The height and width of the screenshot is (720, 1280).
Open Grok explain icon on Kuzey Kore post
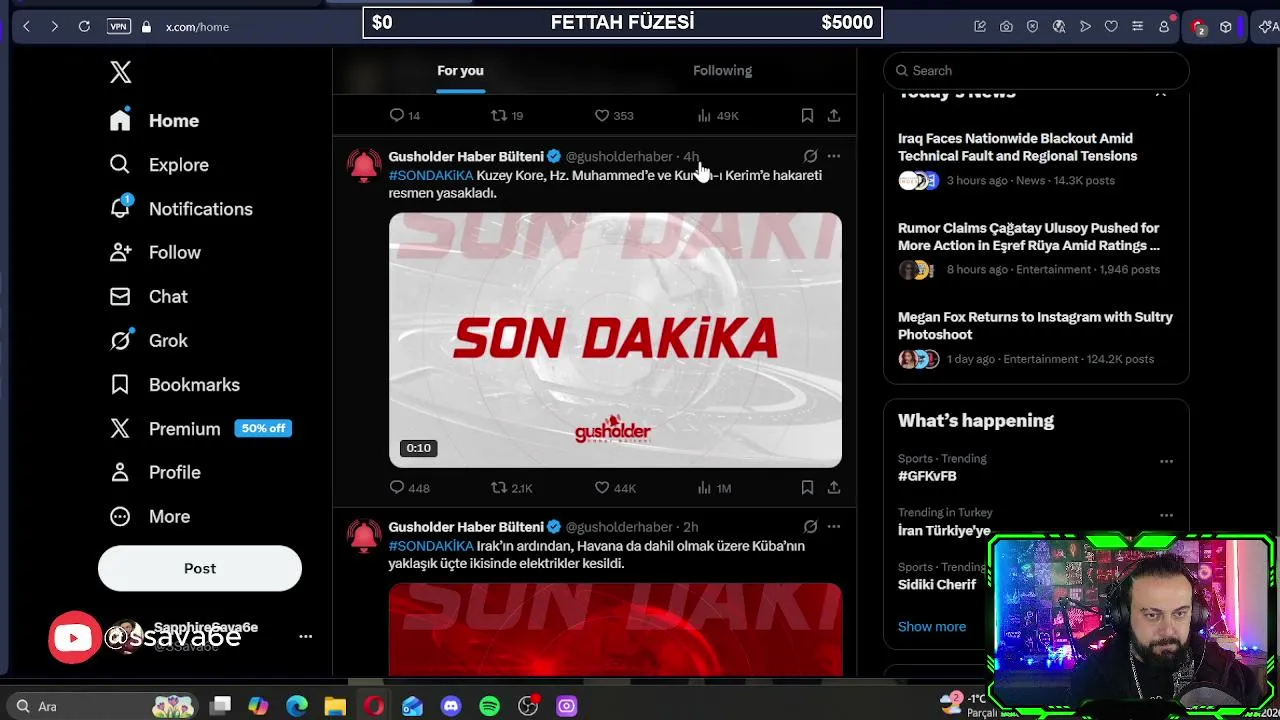(810, 156)
